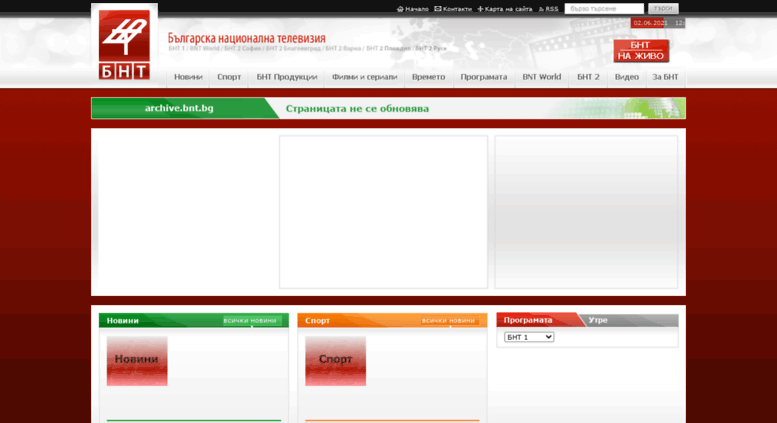
Task: Open the За БНТ menu item
Action: 665,77
